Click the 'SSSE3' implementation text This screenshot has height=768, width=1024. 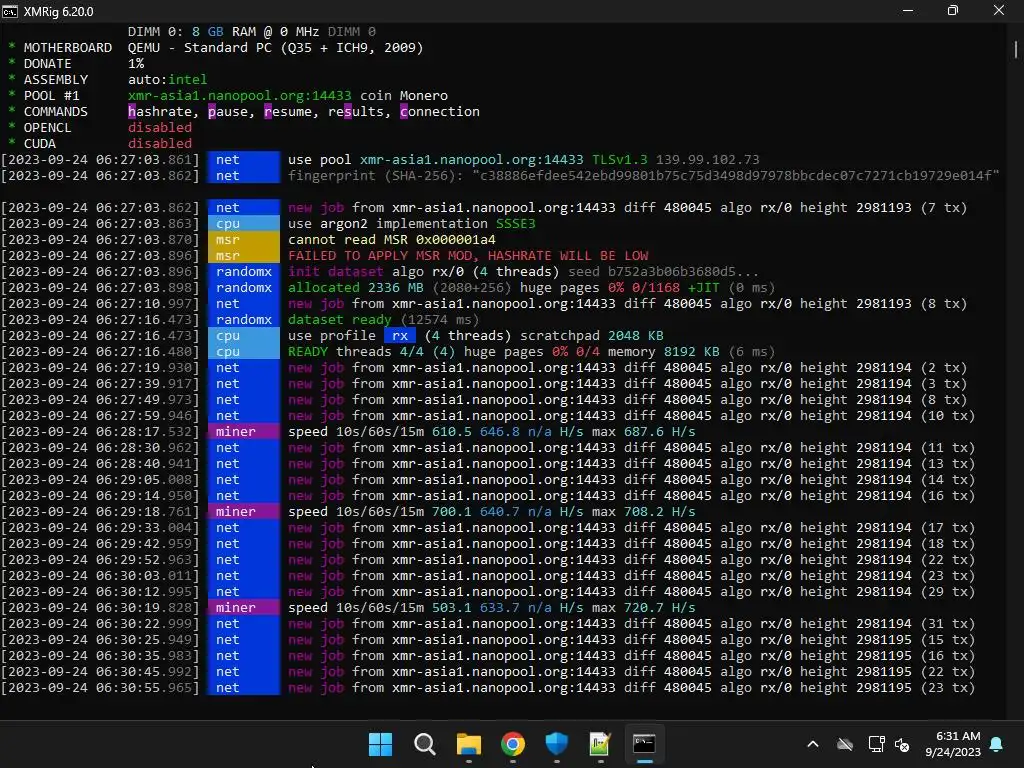point(516,223)
